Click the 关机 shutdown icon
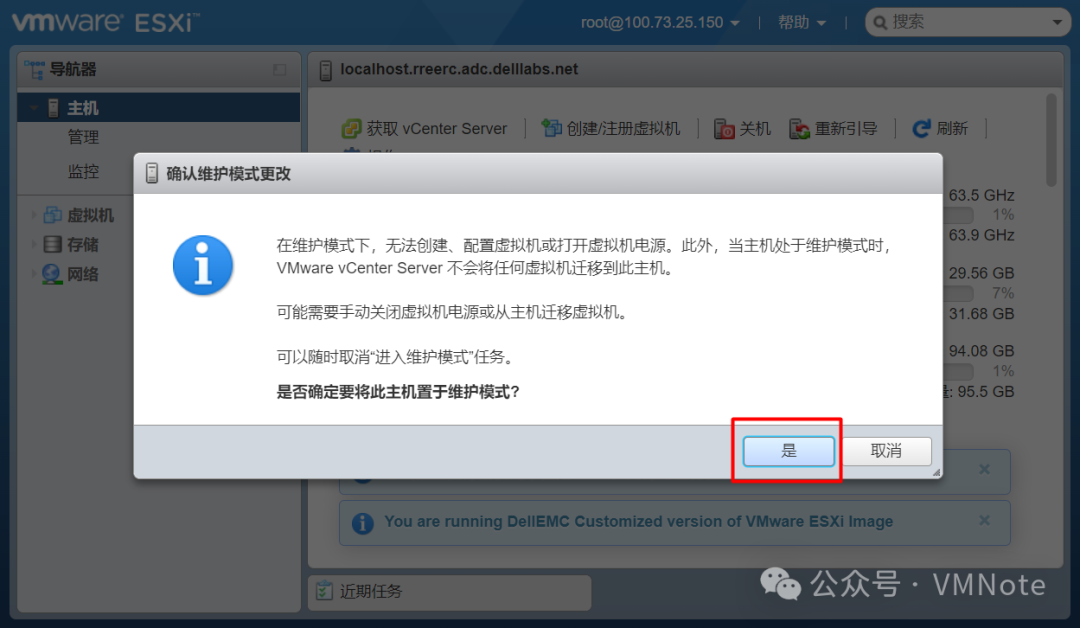Screen dimensions: 1080x628 724,129
